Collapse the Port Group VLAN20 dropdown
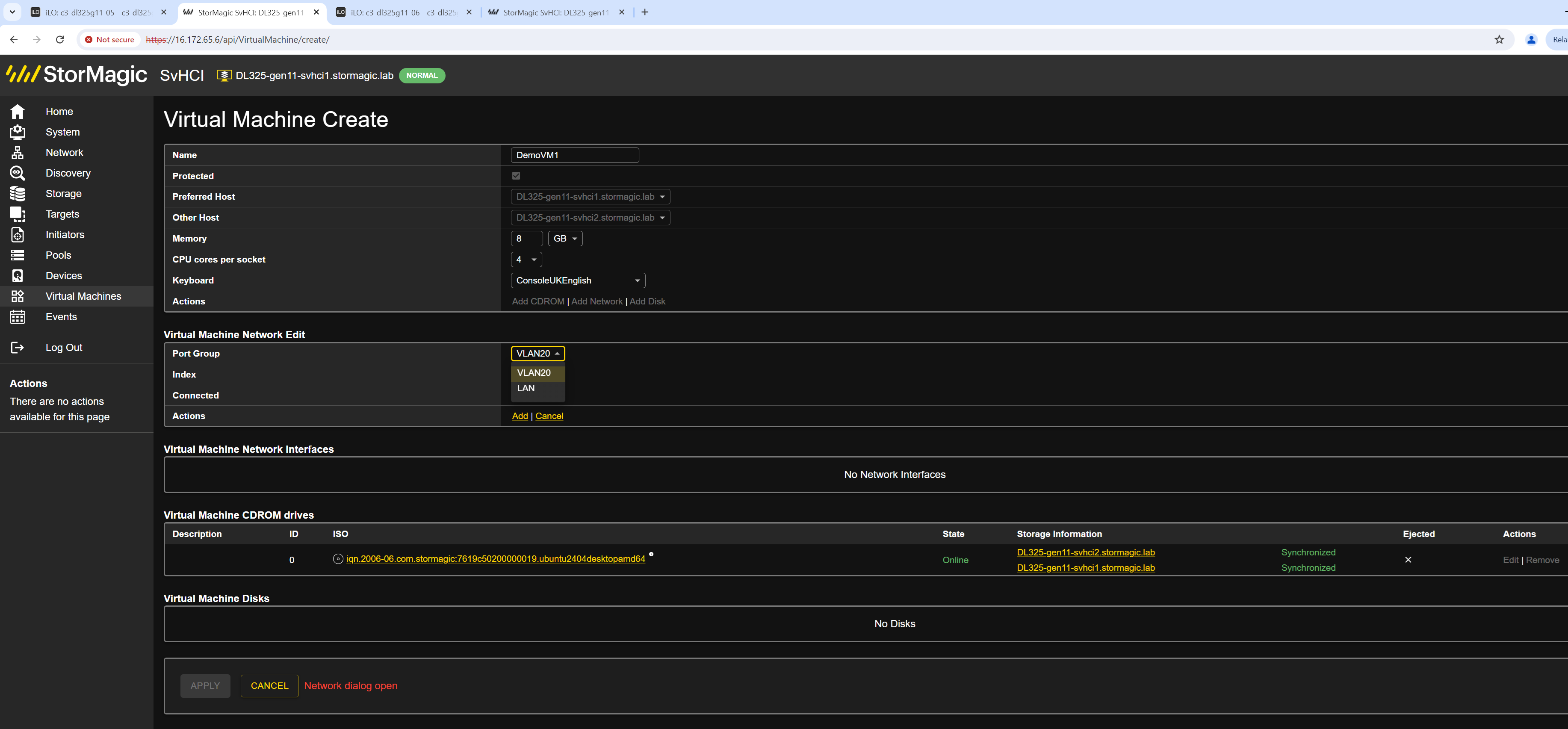1568x729 pixels. pos(537,354)
